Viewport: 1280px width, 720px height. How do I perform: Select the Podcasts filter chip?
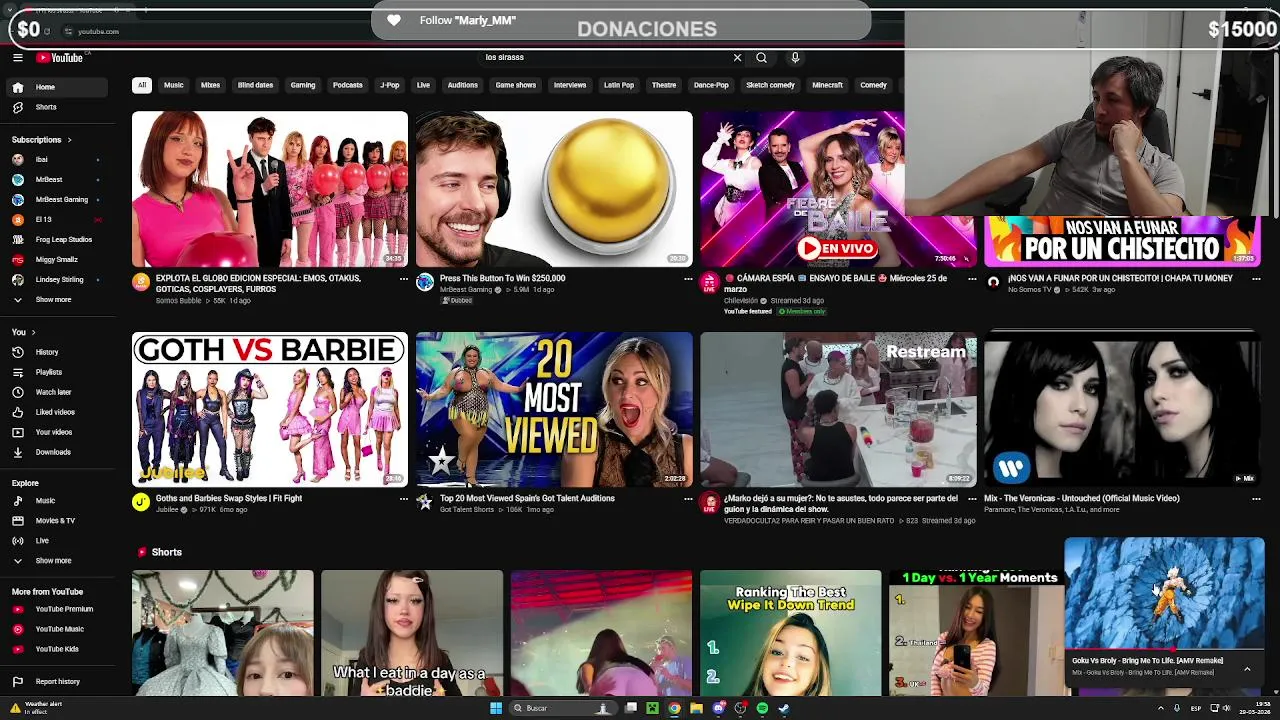[348, 85]
